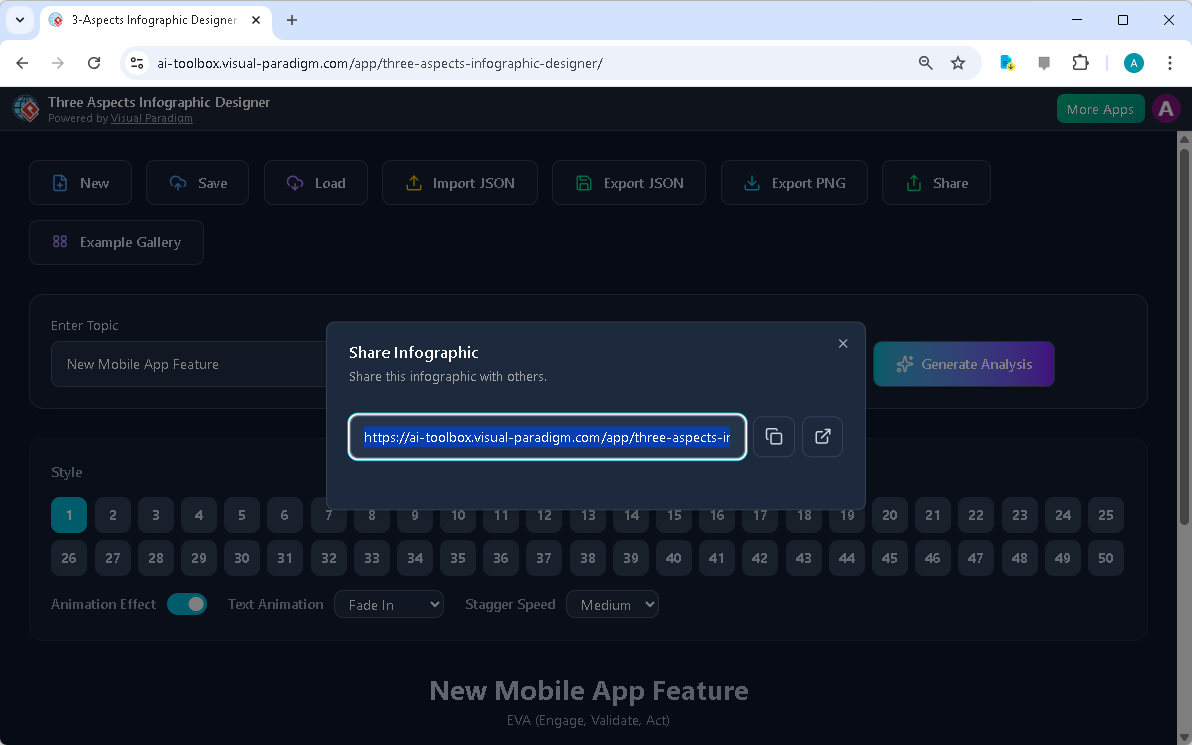Click the copy link icon in Share dialog
Screen dimensions: 1192x745
[774, 437]
